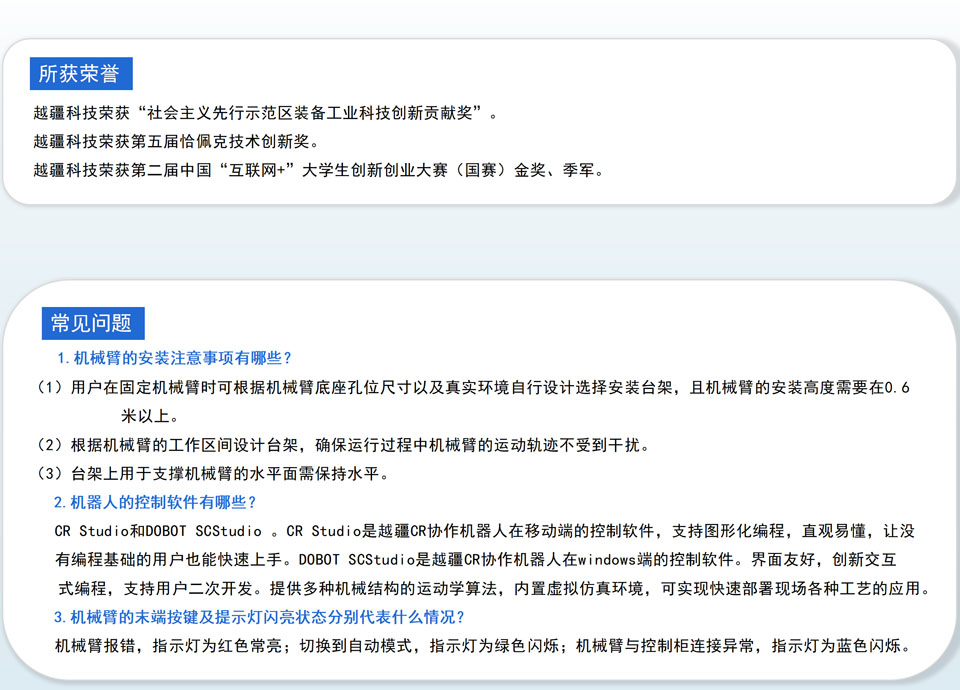This screenshot has width=960, height=690.
Task: Click the word windows in software paragraph
Action: coord(609,559)
